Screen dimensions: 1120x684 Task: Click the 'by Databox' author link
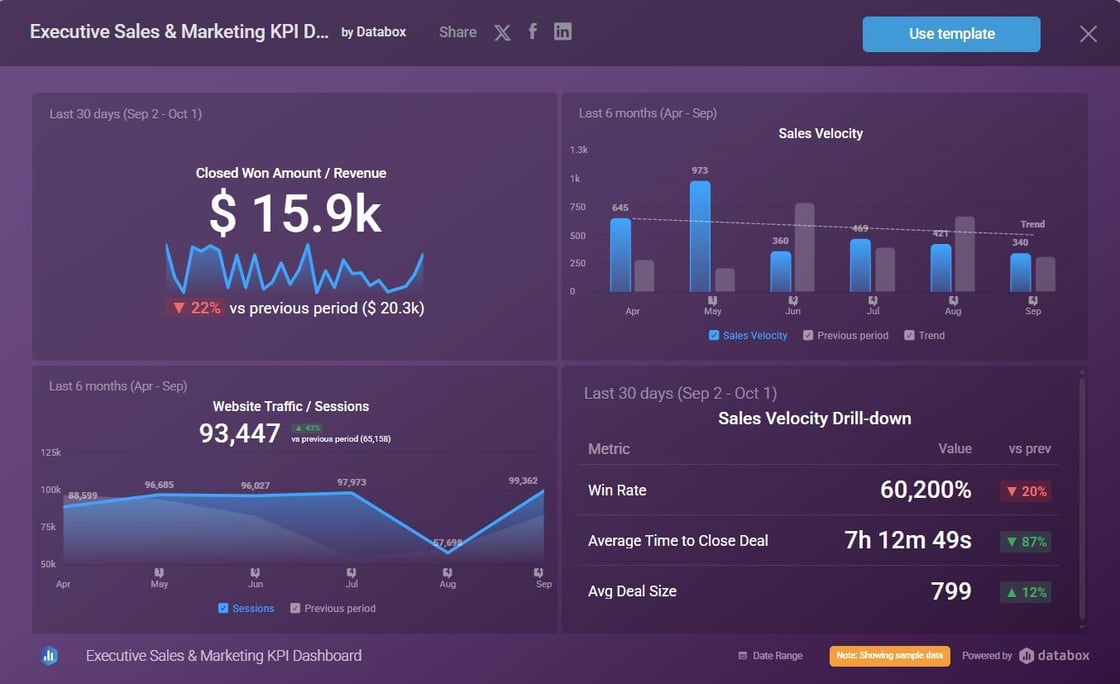coord(373,32)
